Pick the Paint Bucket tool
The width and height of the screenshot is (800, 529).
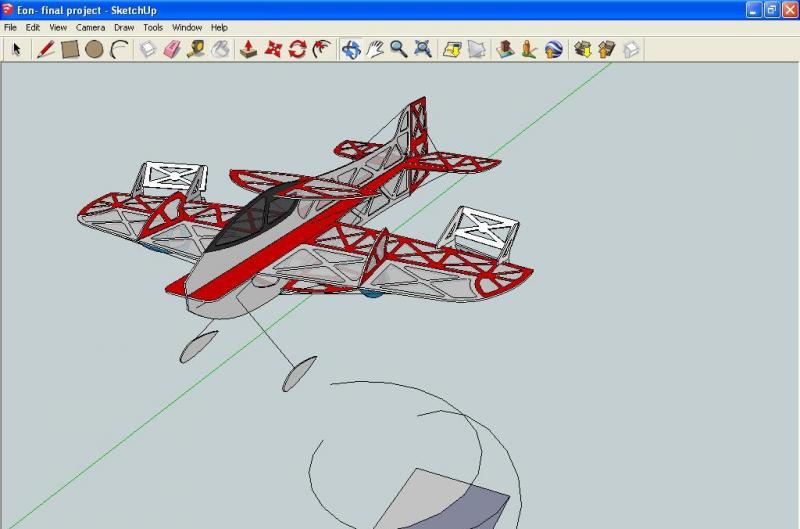click(x=220, y=49)
